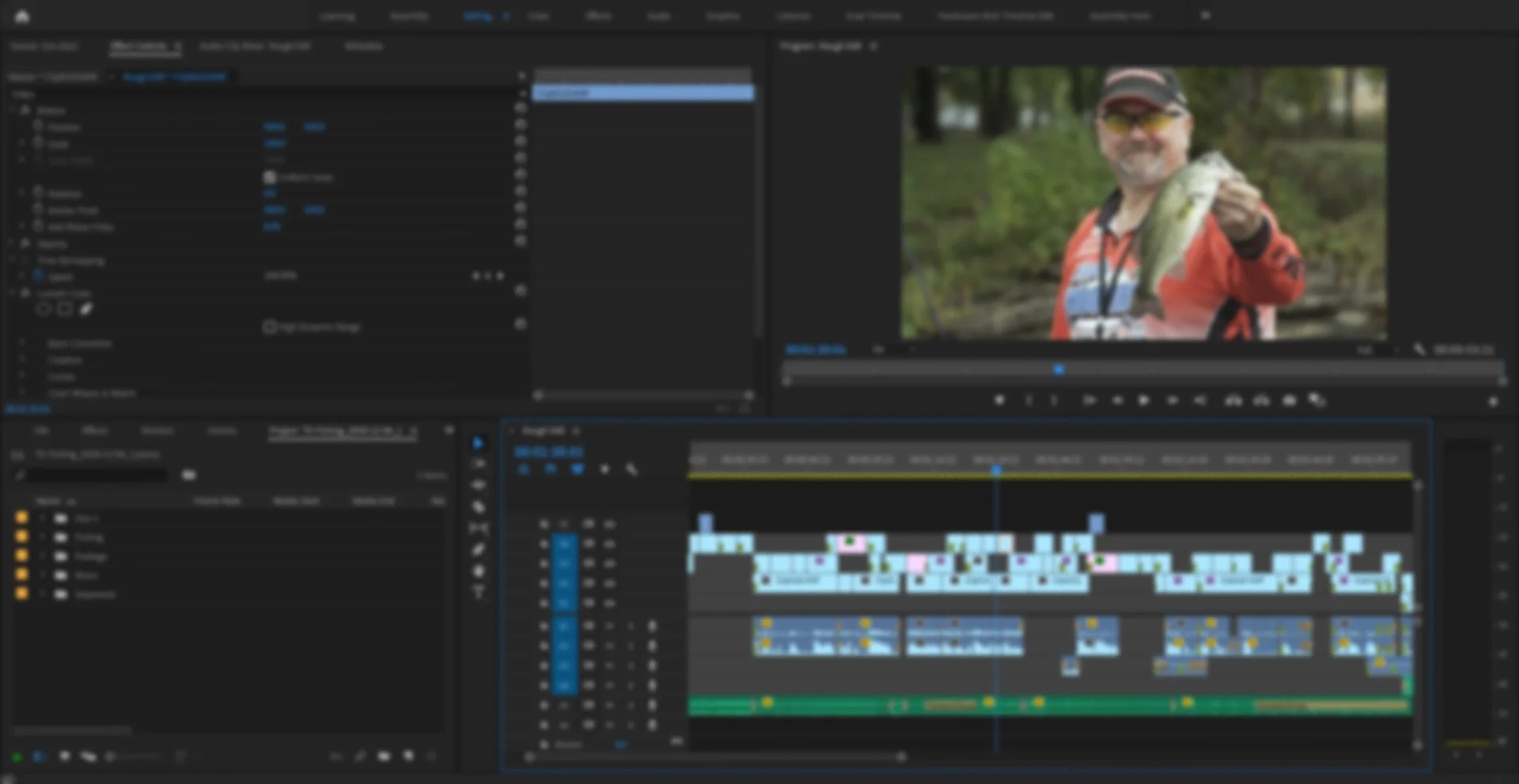The width and height of the screenshot is (1519, 784).
Task: Select the free draw bezier mask pen under Lumetri Color
Action: 85,309
